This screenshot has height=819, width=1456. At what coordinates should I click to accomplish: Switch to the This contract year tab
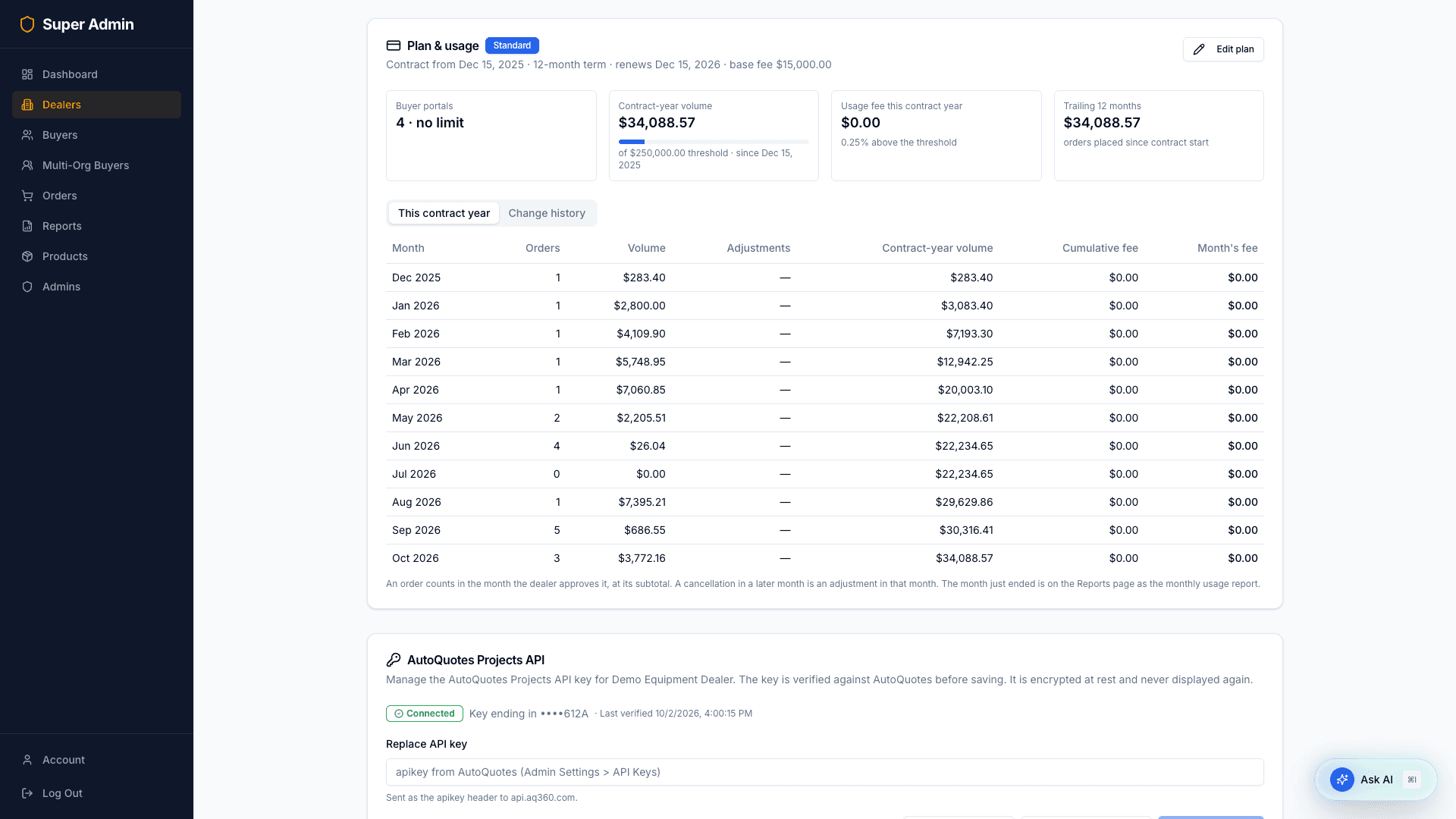pos(444,213)
